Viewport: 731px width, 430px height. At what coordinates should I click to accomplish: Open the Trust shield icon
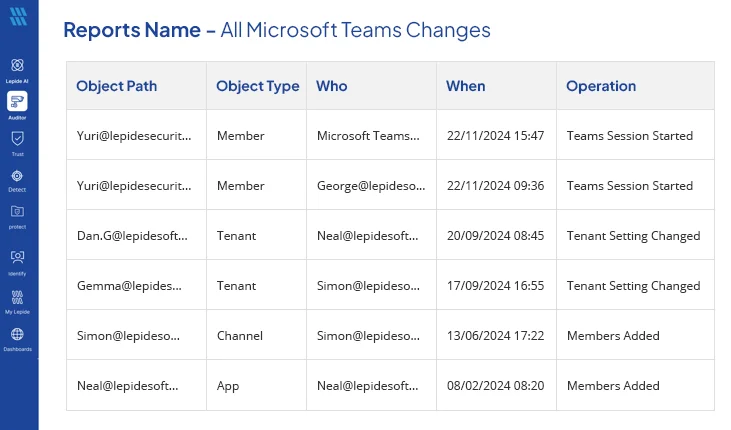[x=17, y=139]
